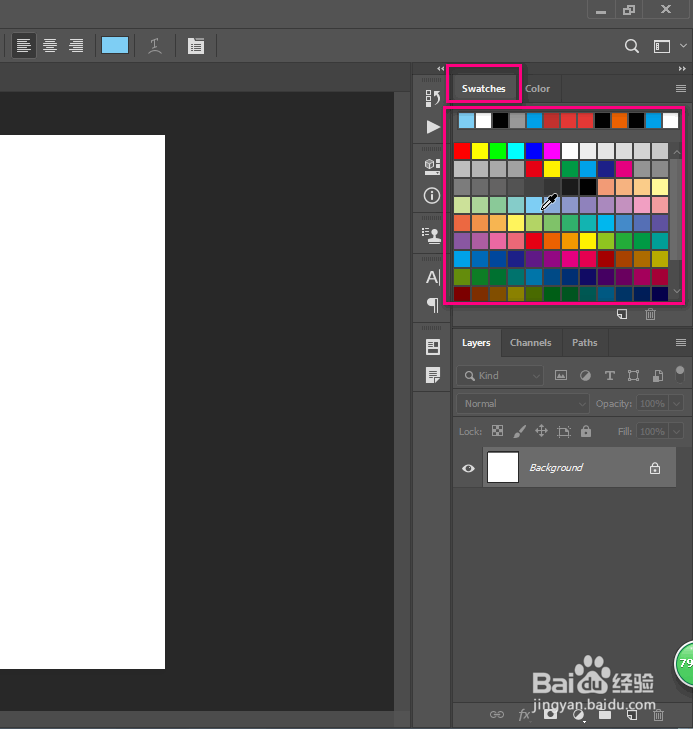Viewport: 693px width, 729px height.
Task: Switch to the Paths tab
Action: [585, 343]
